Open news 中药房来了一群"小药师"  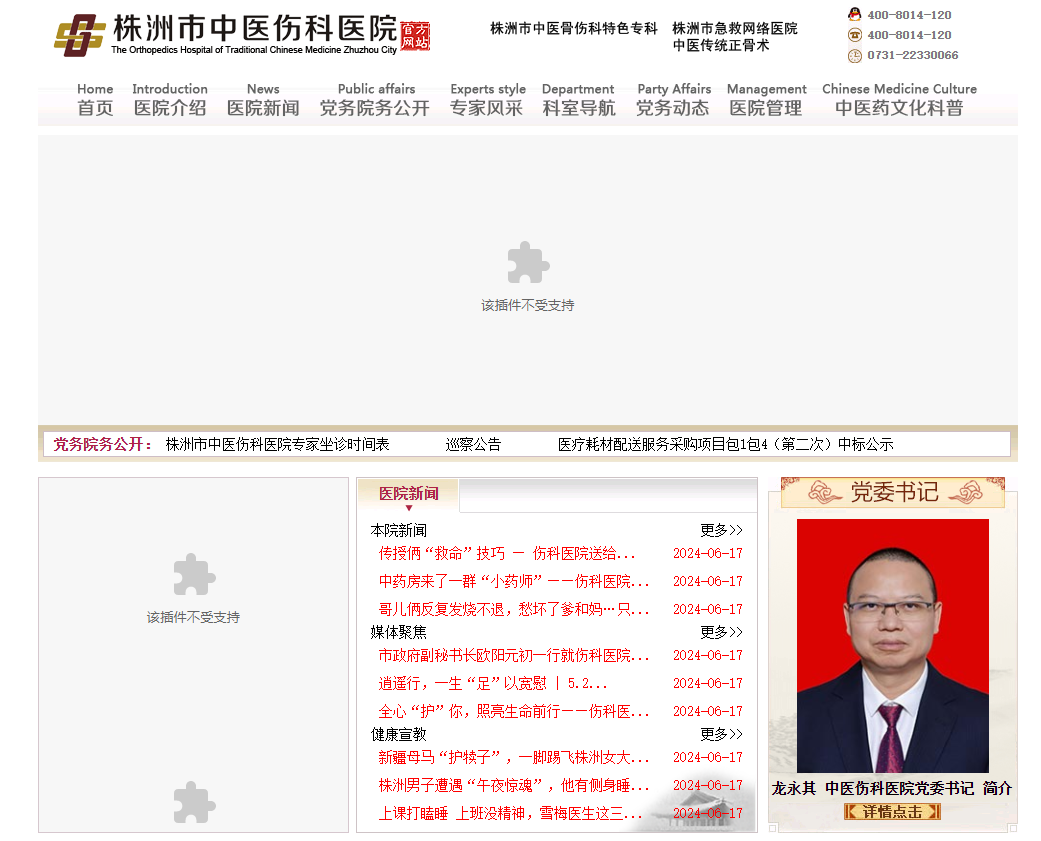pyautogui.click(x=514, y=581)
